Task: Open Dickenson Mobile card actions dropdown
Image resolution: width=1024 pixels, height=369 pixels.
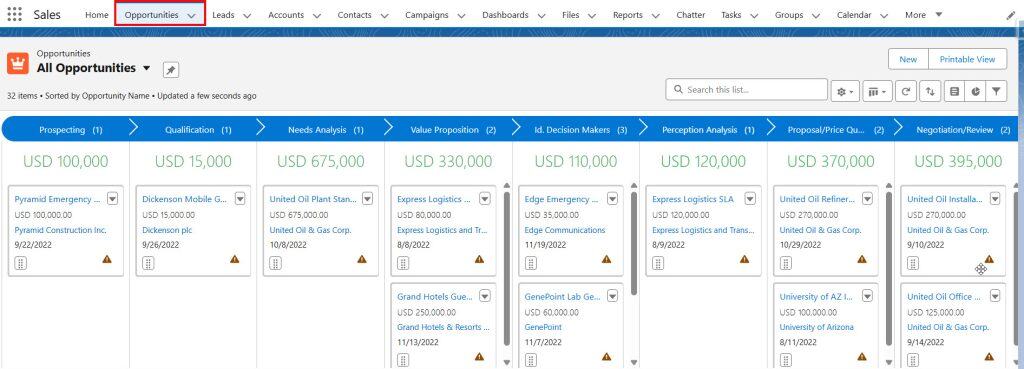Action: pos(240,199)
